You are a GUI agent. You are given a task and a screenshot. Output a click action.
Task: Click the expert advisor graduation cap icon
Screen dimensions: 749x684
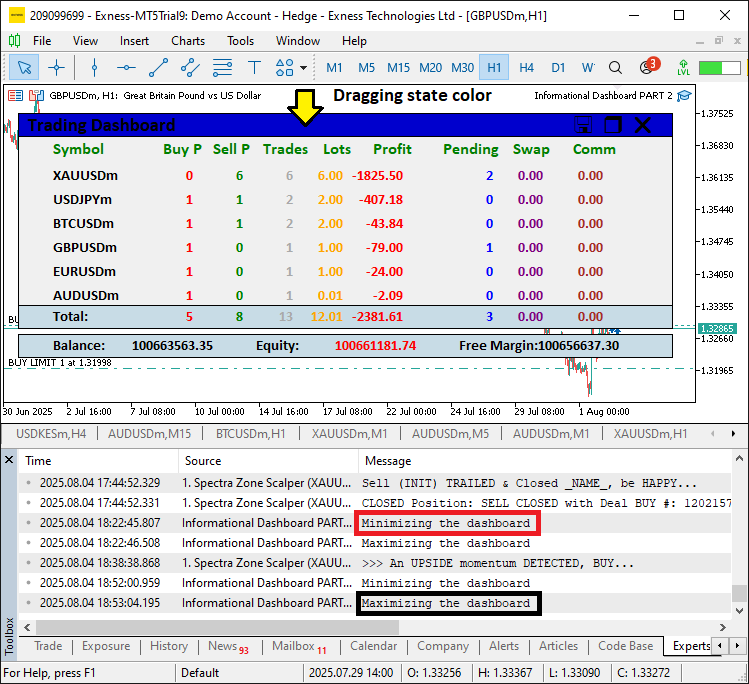(x=684, y=96)
